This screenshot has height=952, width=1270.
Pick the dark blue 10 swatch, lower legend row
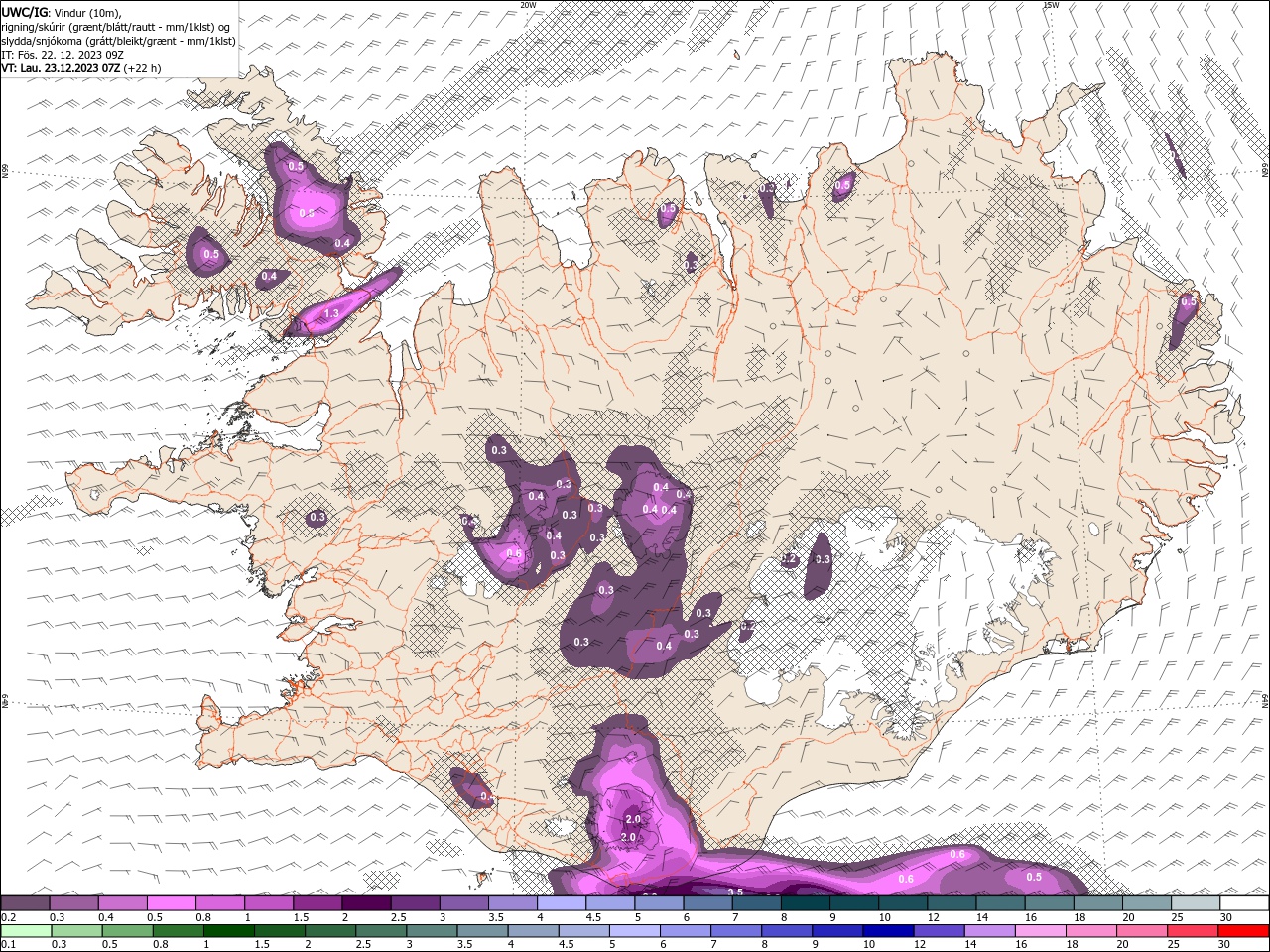tap(888, 931)
